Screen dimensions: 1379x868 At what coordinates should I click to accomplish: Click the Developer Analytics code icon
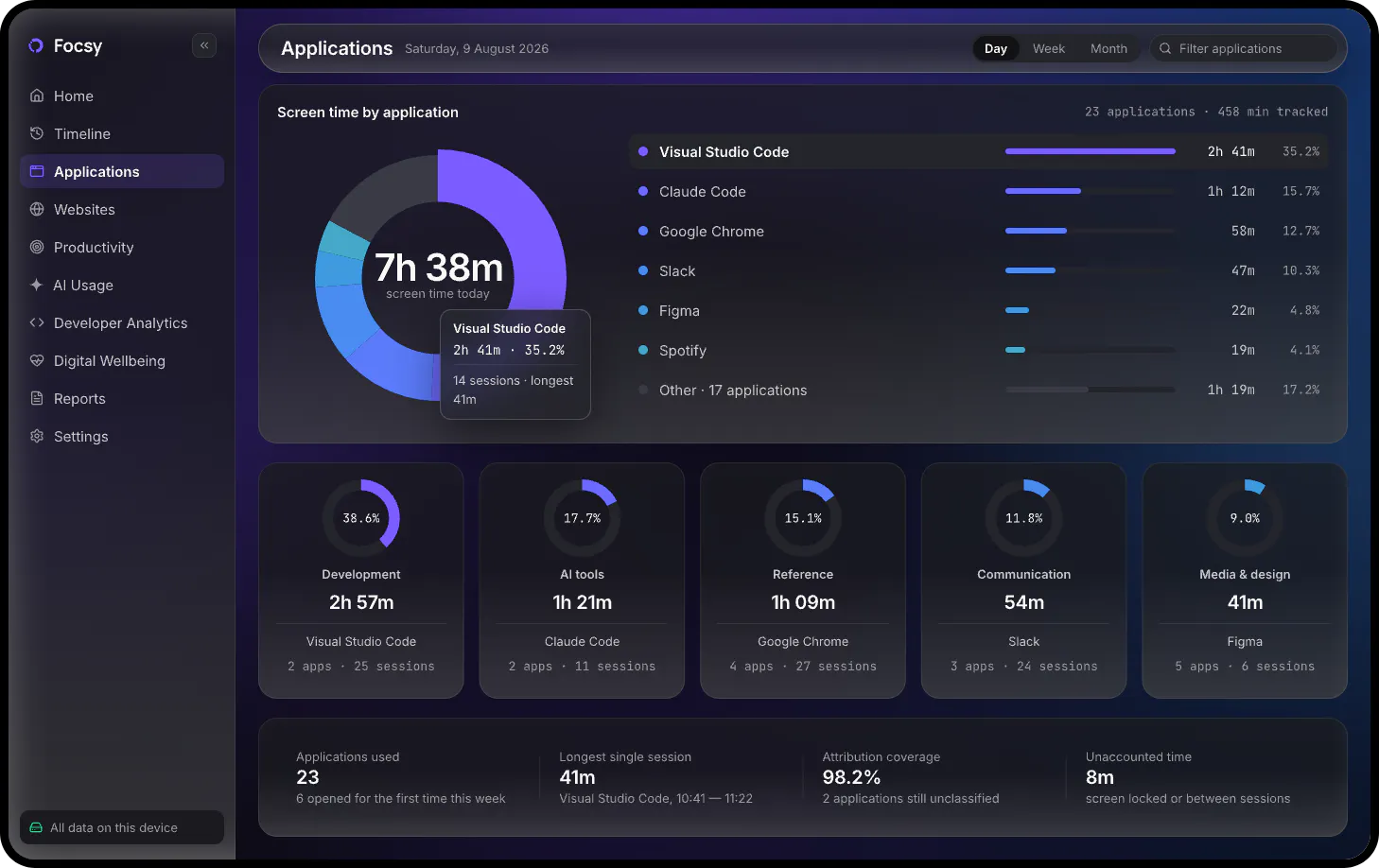coord(37,322)
